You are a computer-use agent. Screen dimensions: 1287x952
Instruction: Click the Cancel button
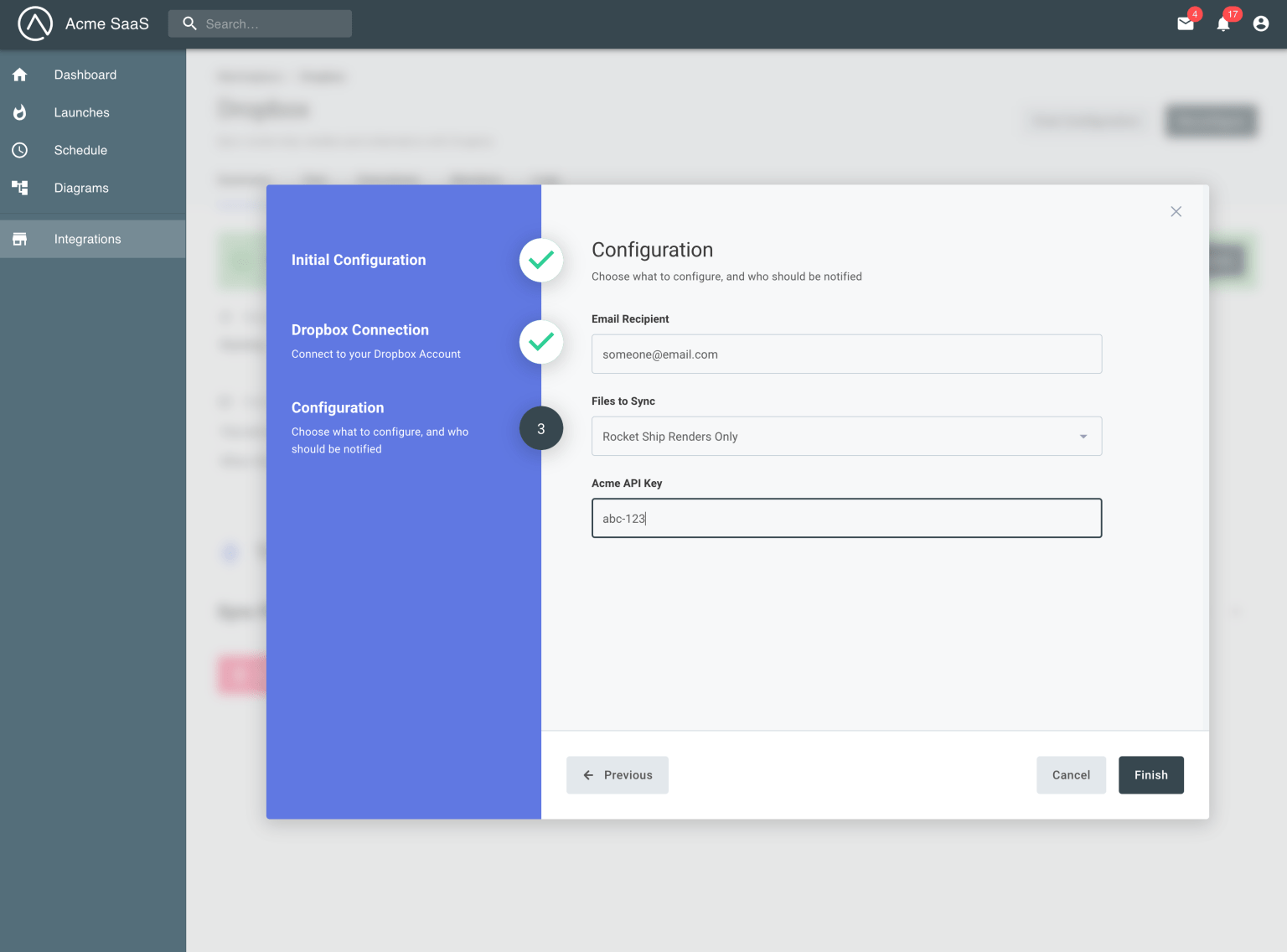point(1071,775)
